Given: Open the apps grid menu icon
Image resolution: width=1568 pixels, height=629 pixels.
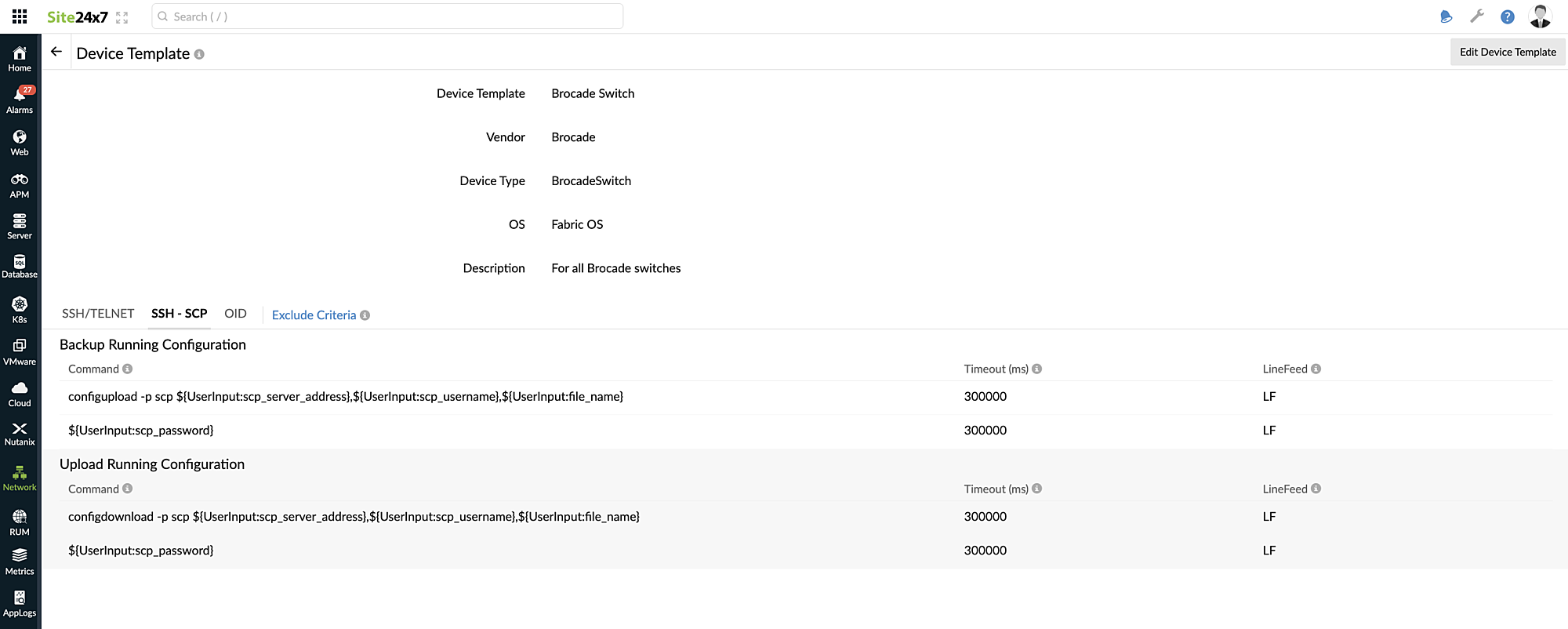Looking at the screenshot, I should pyautogui.click(x=20, y=16).
